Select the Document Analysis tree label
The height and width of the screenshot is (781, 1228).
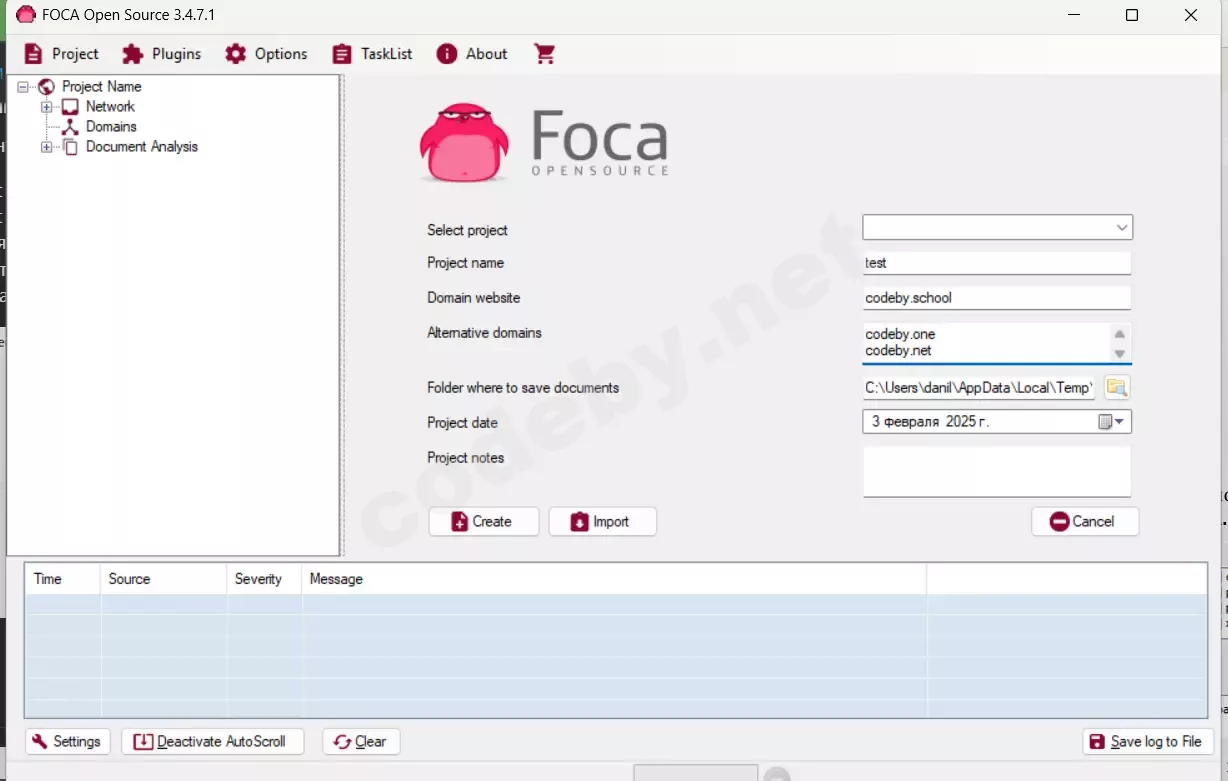pos(142,147)
